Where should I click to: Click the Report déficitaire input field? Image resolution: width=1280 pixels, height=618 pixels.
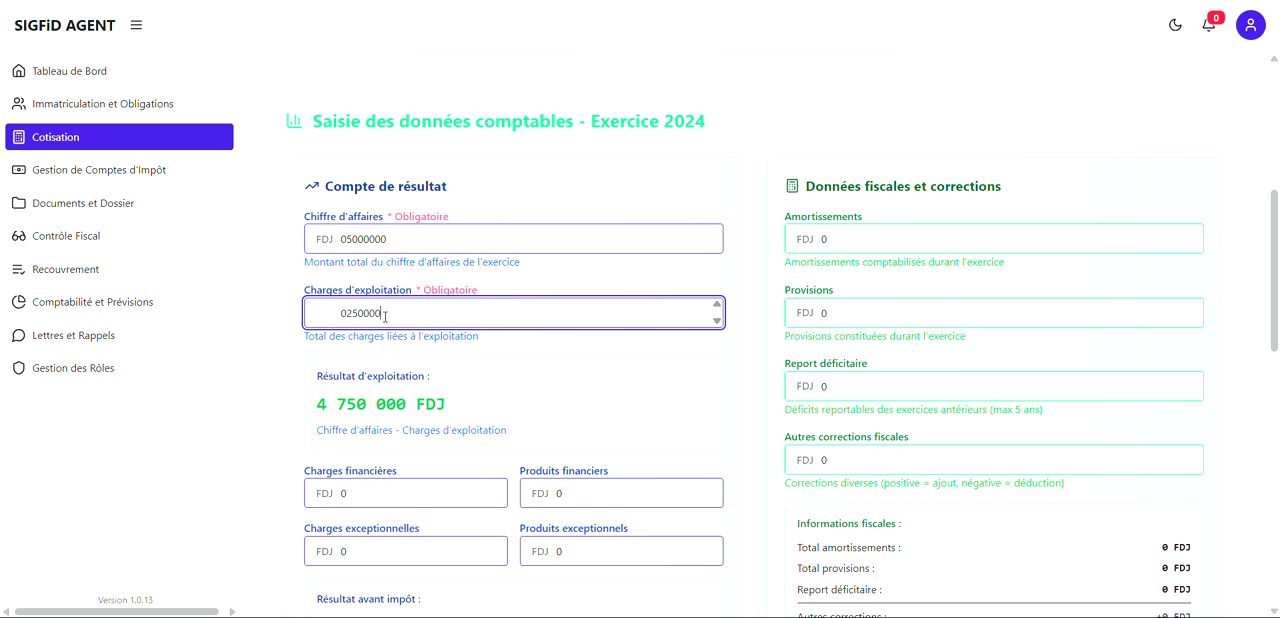(x=993, y=386)
